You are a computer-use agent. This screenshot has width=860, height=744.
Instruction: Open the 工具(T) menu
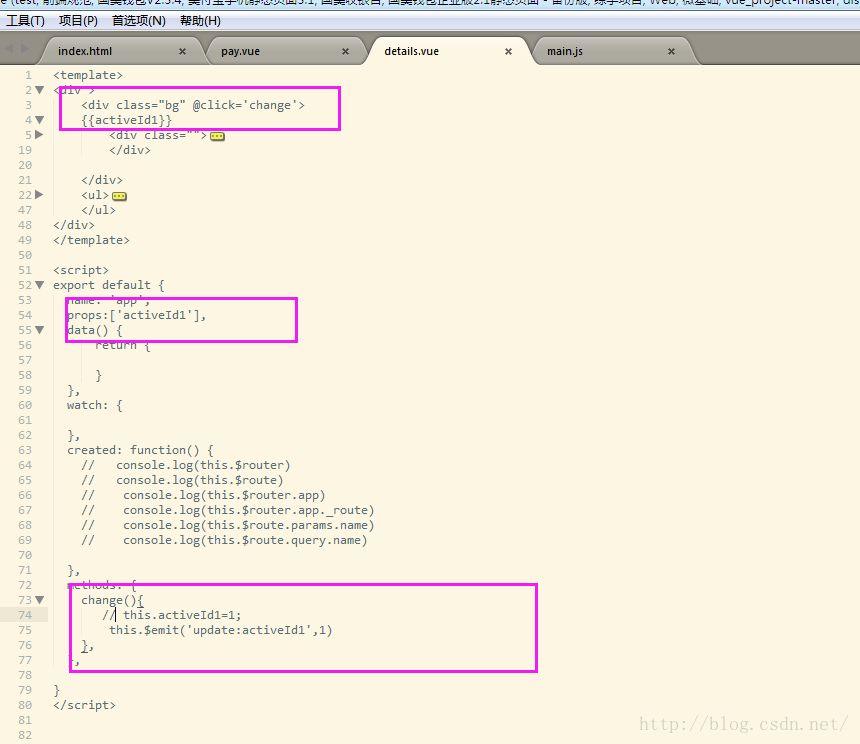click(x=25, y=21)
